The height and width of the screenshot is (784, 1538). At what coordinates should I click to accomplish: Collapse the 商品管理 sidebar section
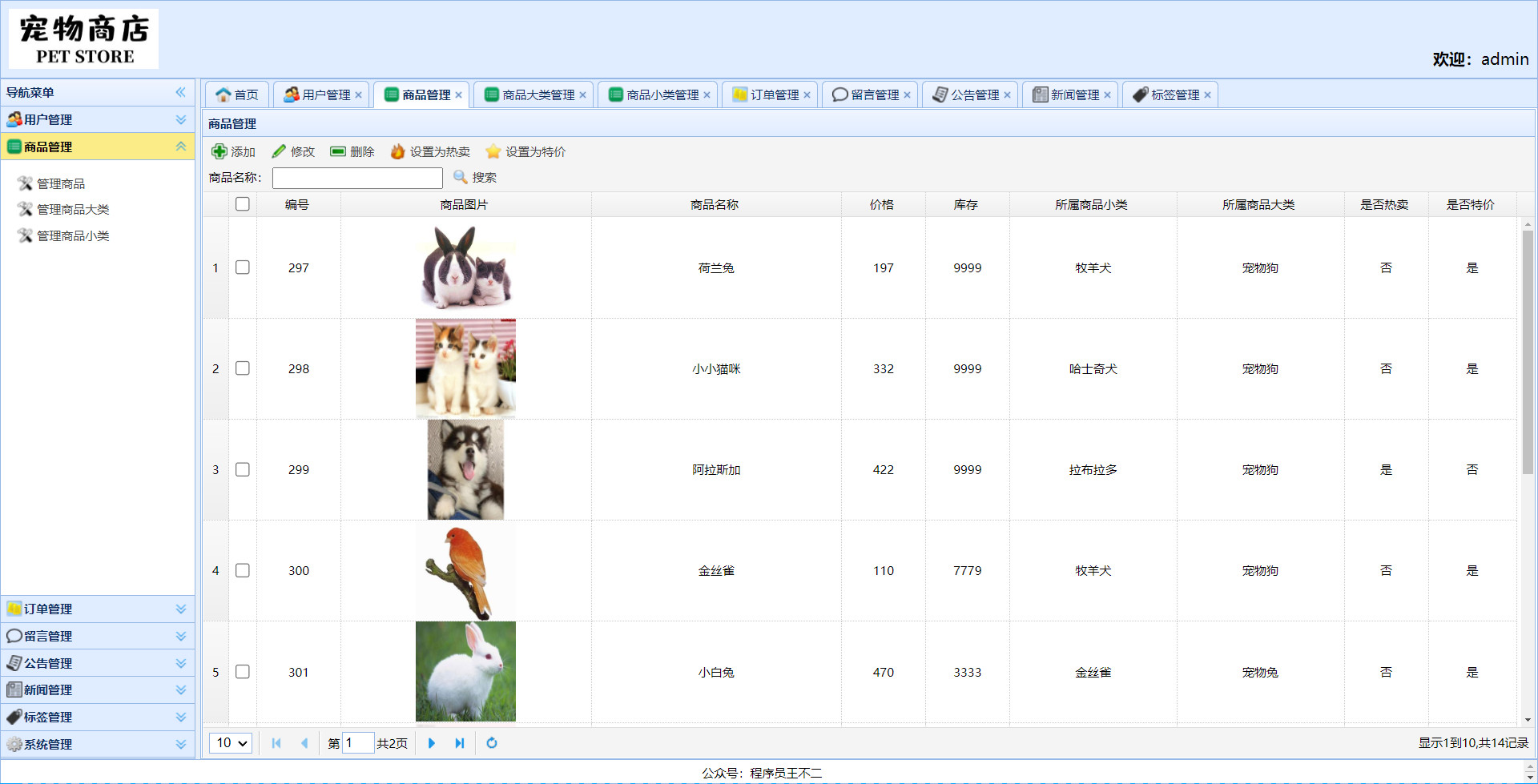pyautogui.click(x=180, y=147)
